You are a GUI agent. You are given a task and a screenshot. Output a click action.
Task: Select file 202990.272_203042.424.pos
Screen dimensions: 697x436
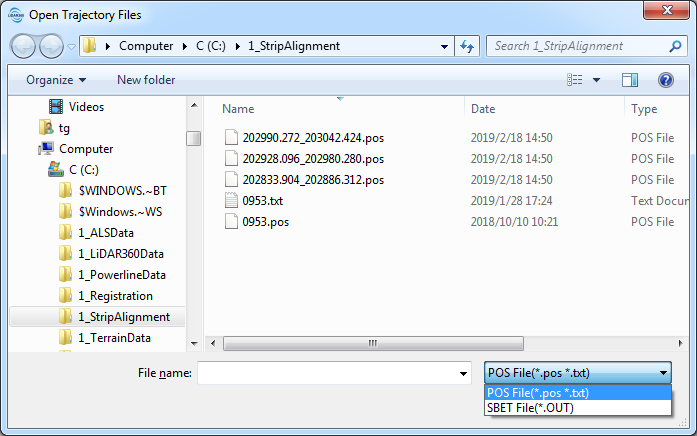(x=313, y=138)
